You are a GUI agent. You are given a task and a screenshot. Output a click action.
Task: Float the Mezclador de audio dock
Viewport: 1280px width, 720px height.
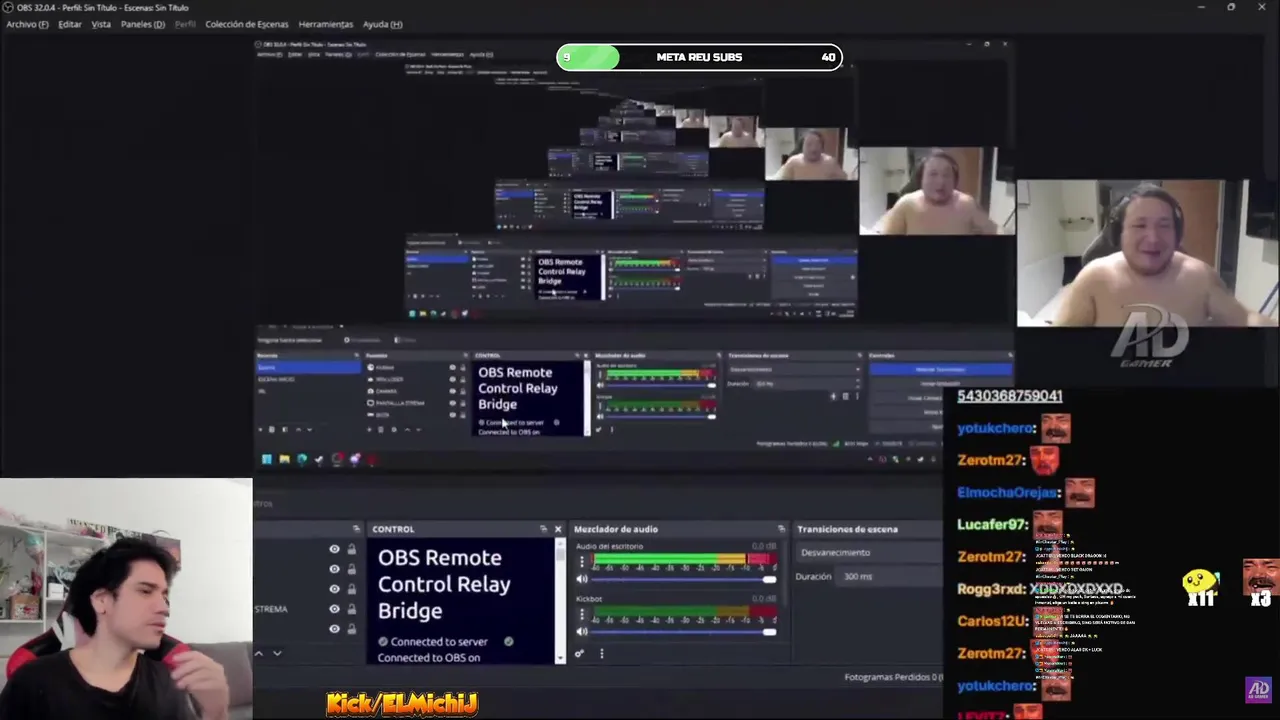(x=781, y=529)
